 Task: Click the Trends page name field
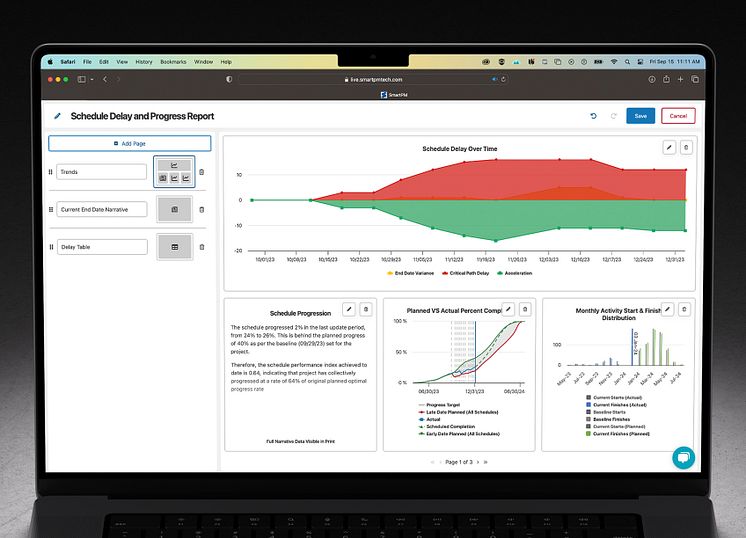point(101,172)
